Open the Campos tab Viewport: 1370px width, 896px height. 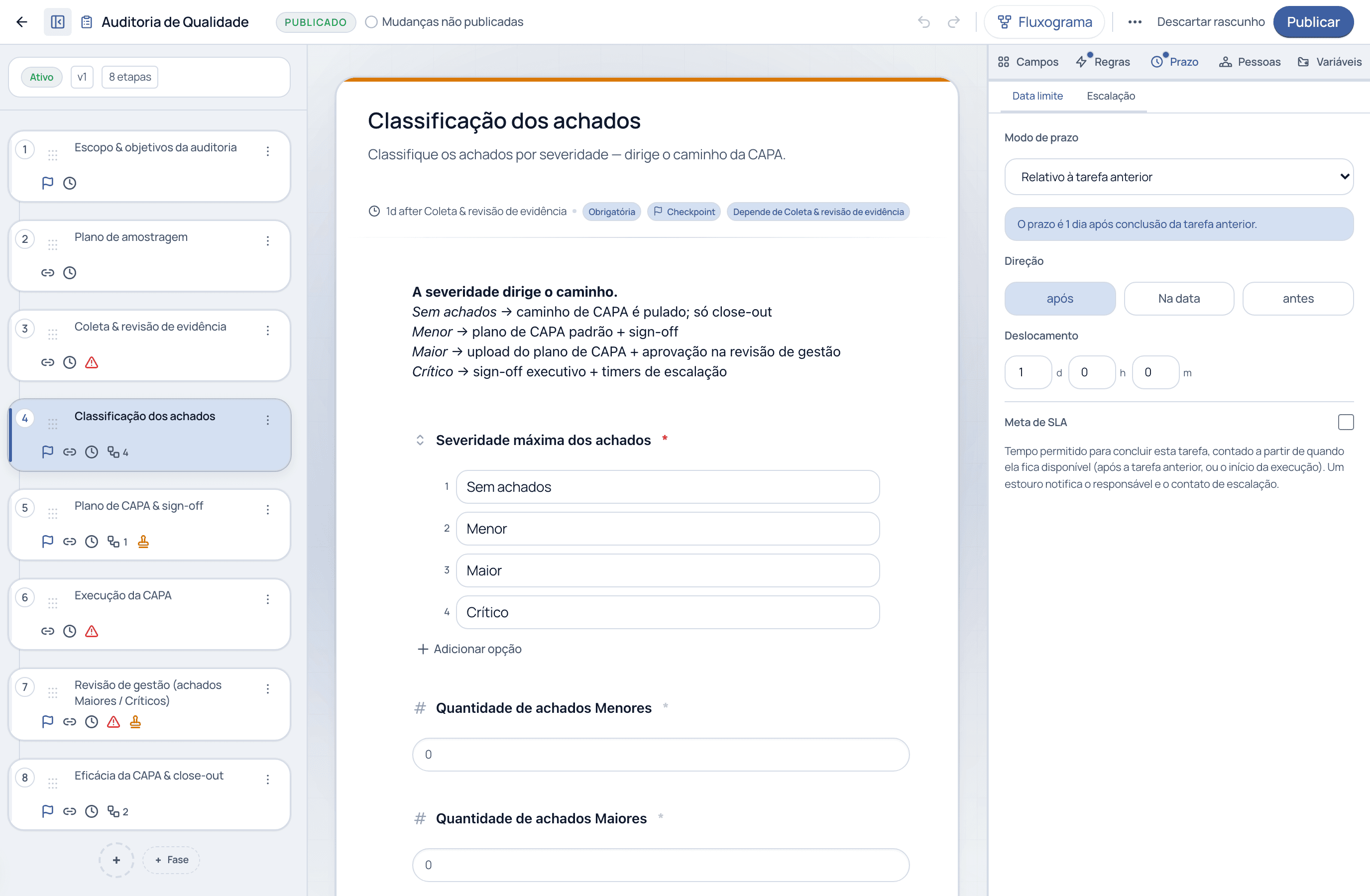[x=1028, y=62]
